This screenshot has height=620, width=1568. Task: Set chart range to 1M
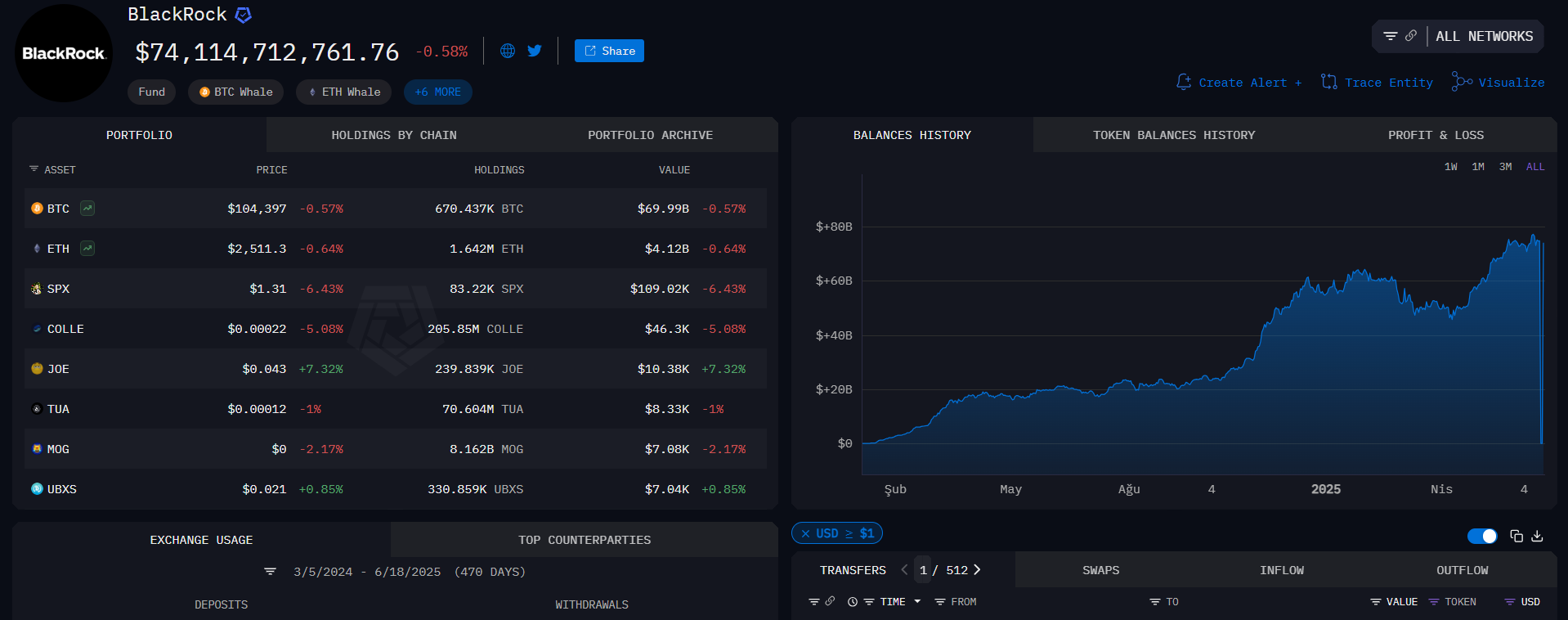[1478, 166]
